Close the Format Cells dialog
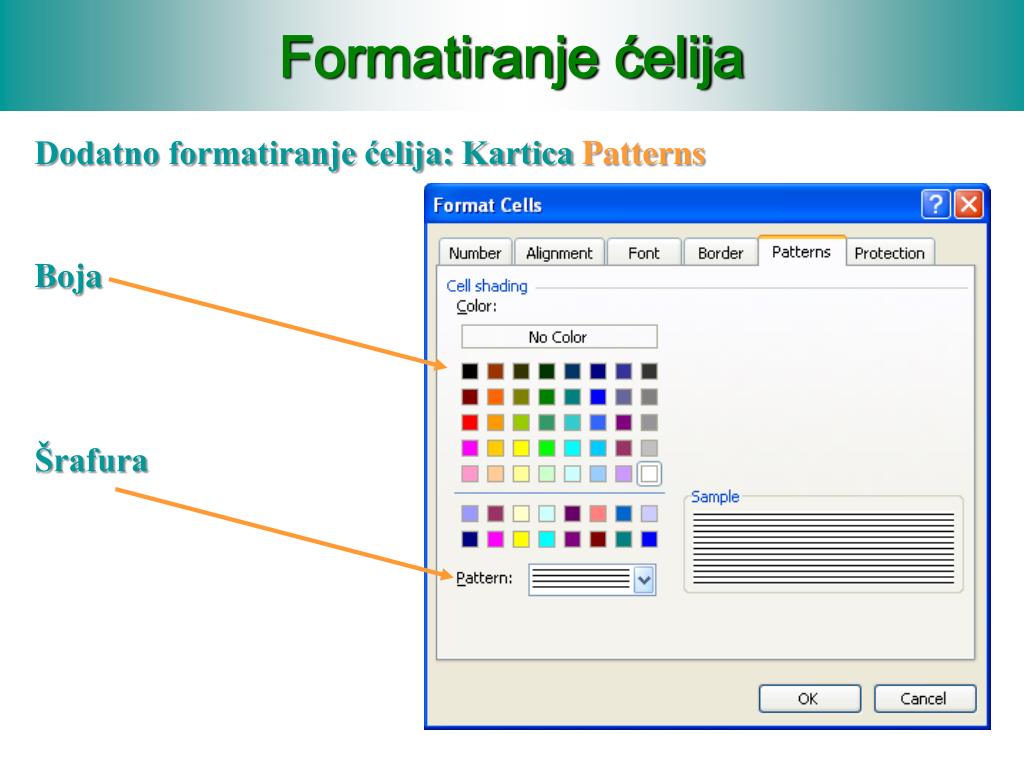1024x768 pixels. [968, 204]
